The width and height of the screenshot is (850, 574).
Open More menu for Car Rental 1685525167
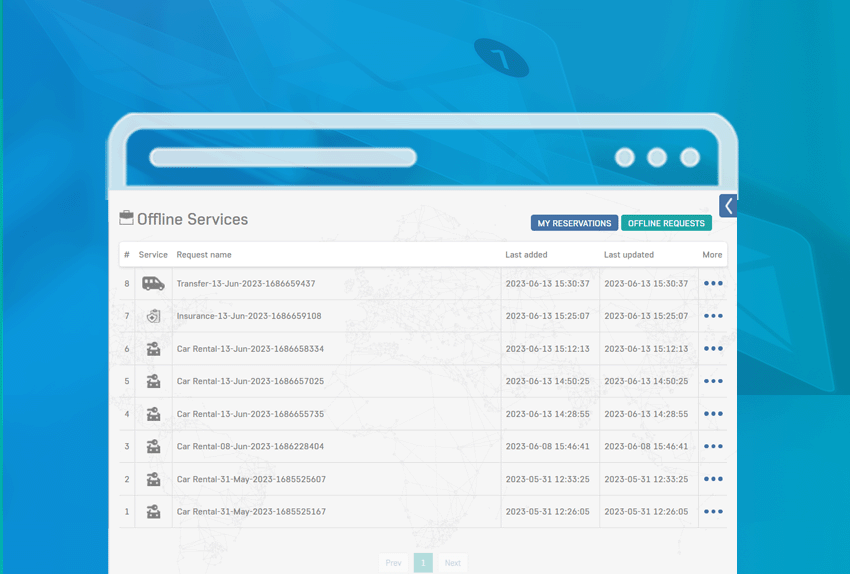pos(713,512)
